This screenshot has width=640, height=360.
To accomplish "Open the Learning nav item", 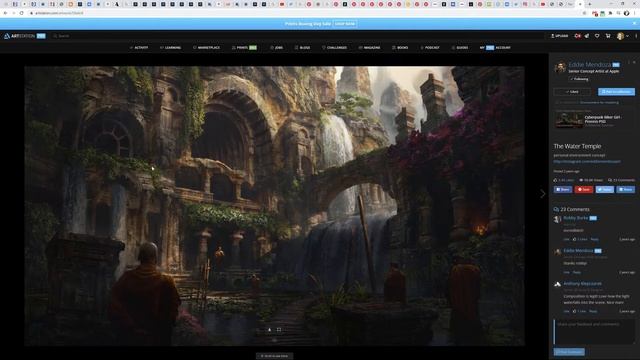I will (171, 48).
